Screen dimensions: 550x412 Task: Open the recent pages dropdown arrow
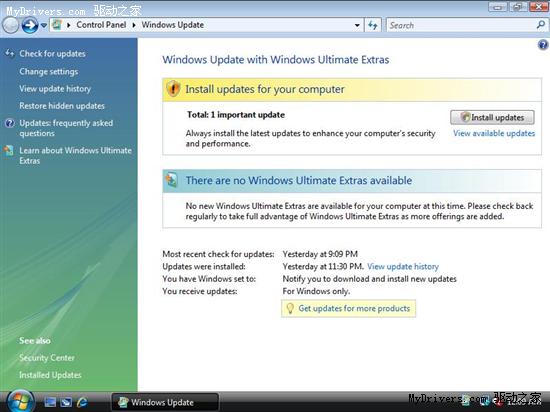tap(44, 26)
